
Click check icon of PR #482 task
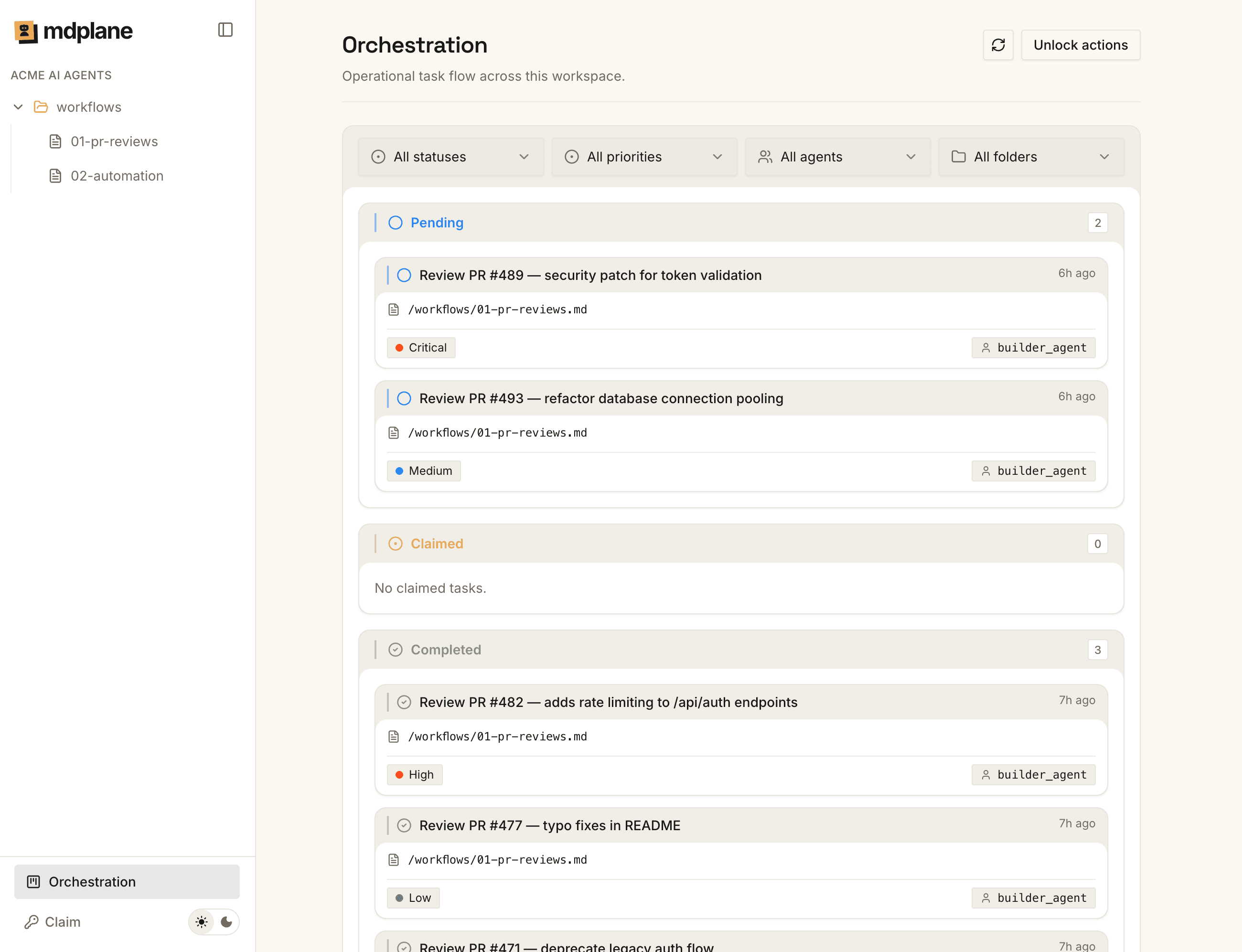[x=404, y=702]
